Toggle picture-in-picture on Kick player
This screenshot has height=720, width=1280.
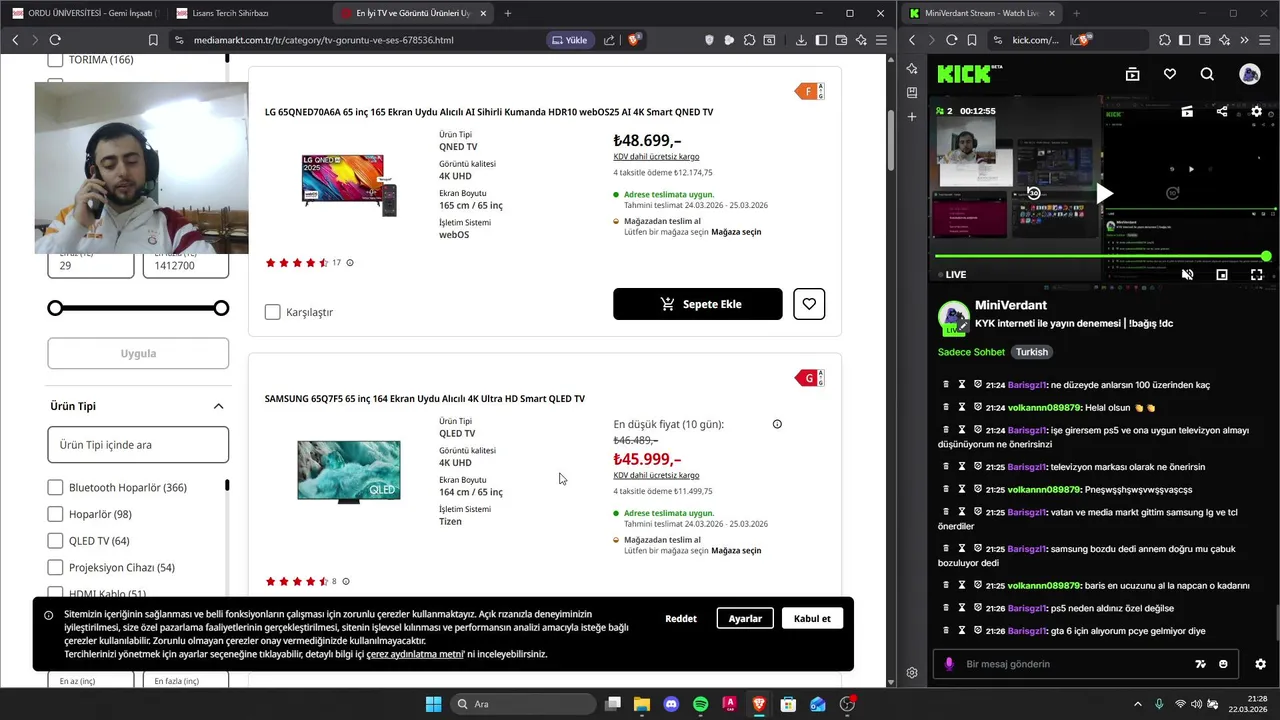1222,274
